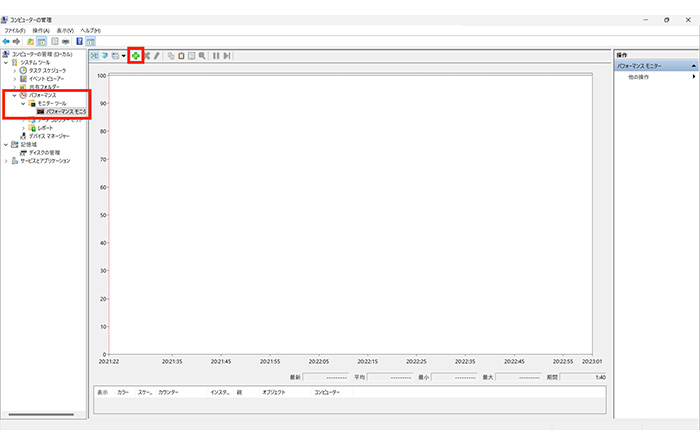
Task: Open the ファイル(F) menu
Action: 15,31
